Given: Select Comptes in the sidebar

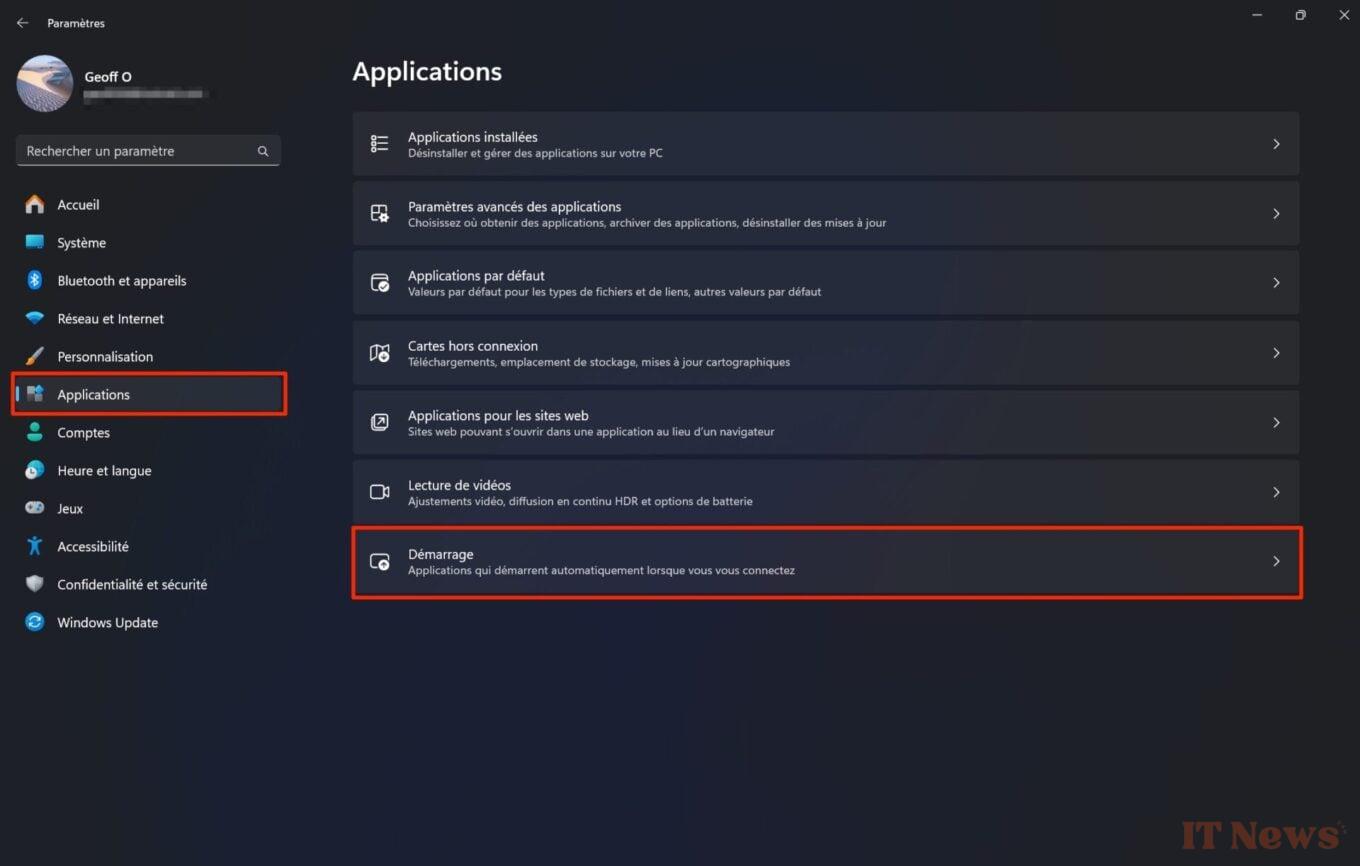Looking at the screenshot, I should click(83, 433).
